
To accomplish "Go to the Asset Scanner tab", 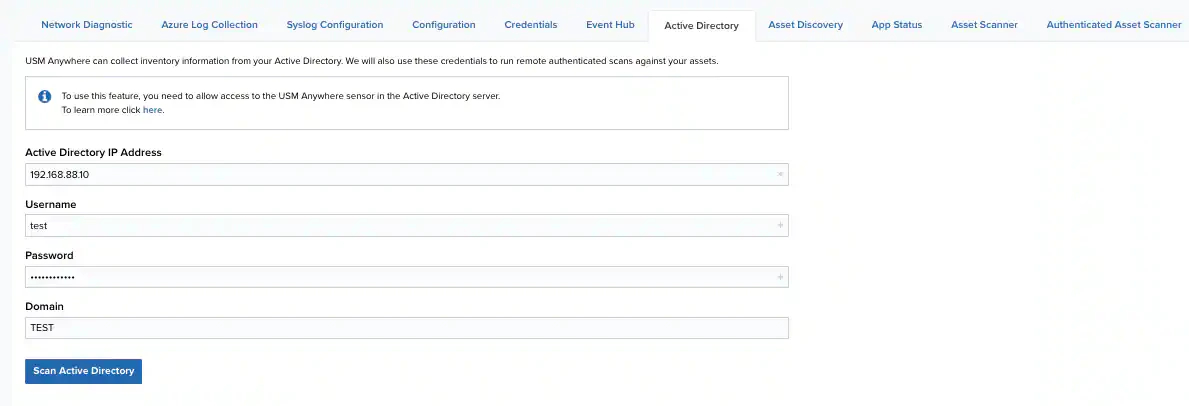I will [984, 24].
